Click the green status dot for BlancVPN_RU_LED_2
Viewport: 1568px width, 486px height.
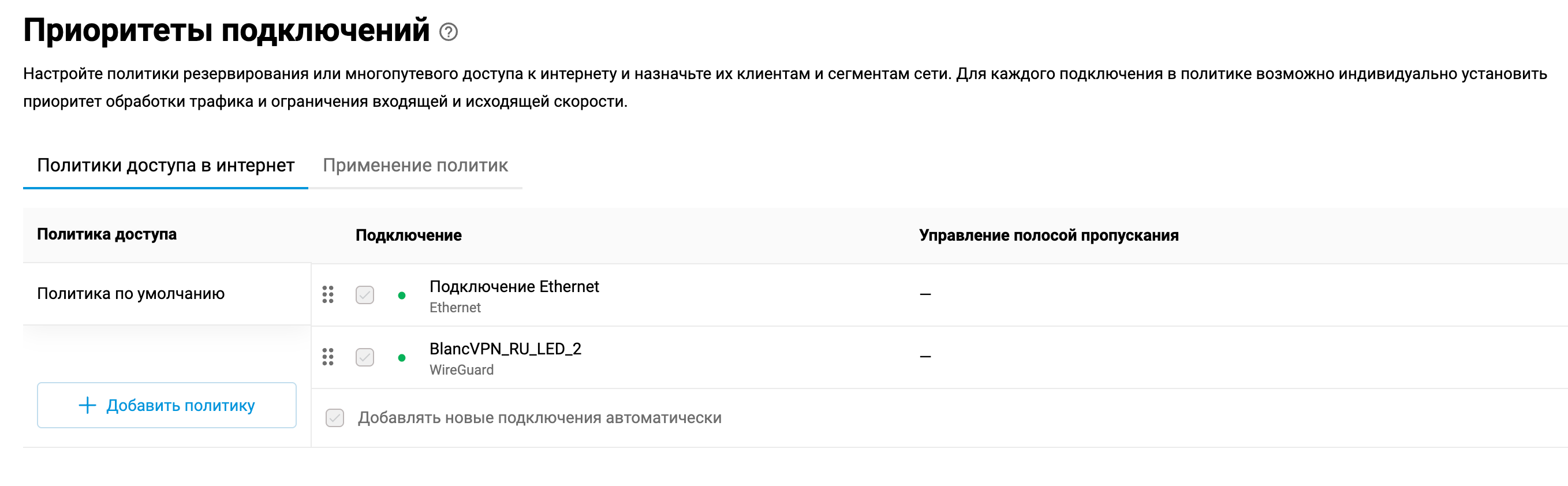[x=402, y=358]
